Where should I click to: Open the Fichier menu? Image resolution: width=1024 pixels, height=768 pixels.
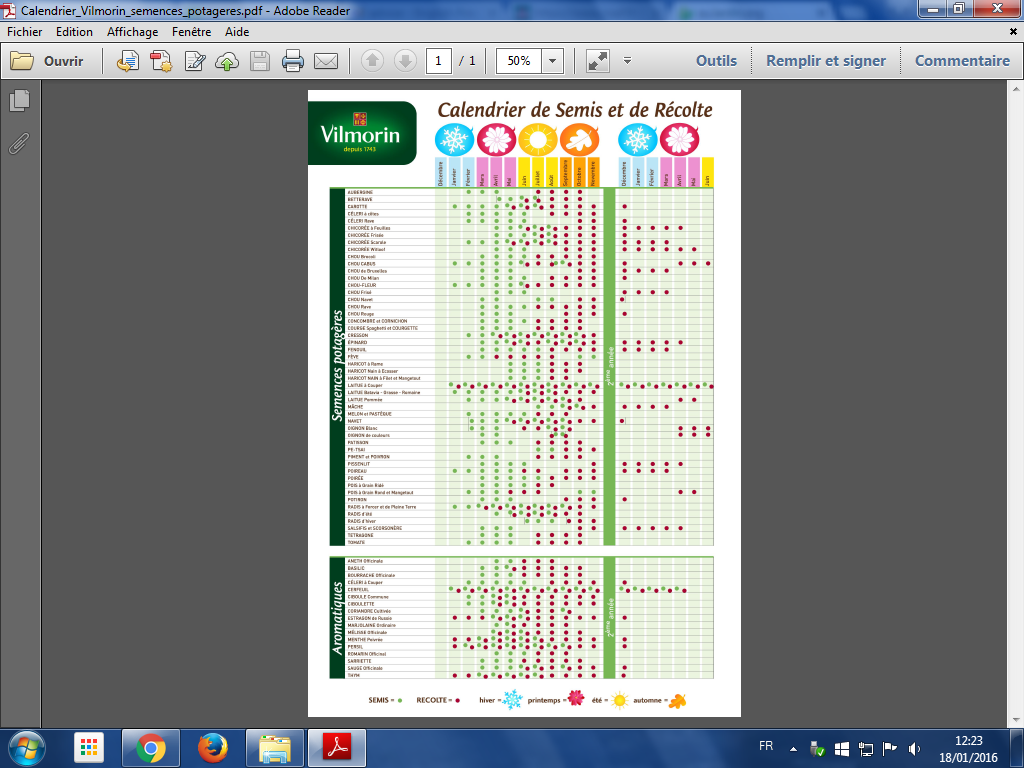coord(24,32)
